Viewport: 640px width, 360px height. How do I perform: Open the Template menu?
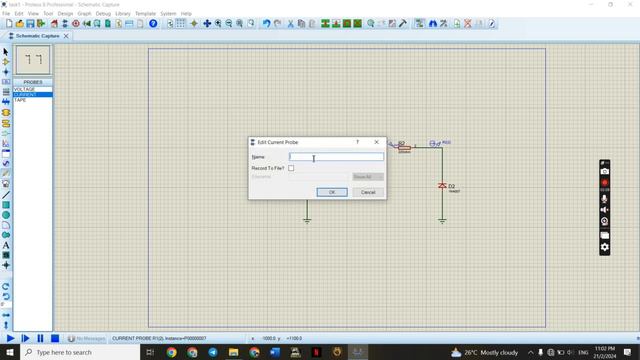pyautogui.click(x=145, y=13)
